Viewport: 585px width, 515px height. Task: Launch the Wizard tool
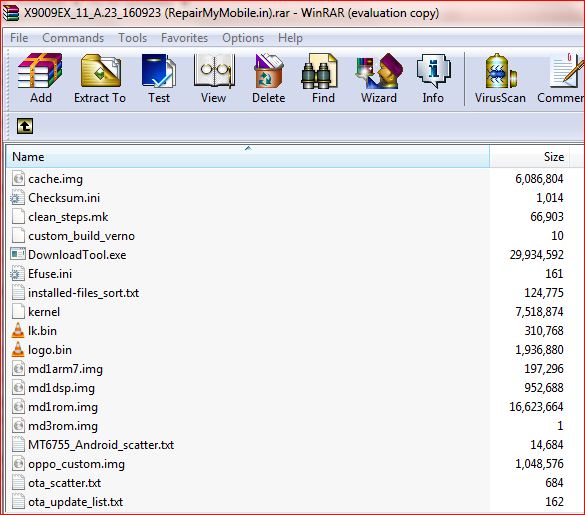click(x=379, y=78)
